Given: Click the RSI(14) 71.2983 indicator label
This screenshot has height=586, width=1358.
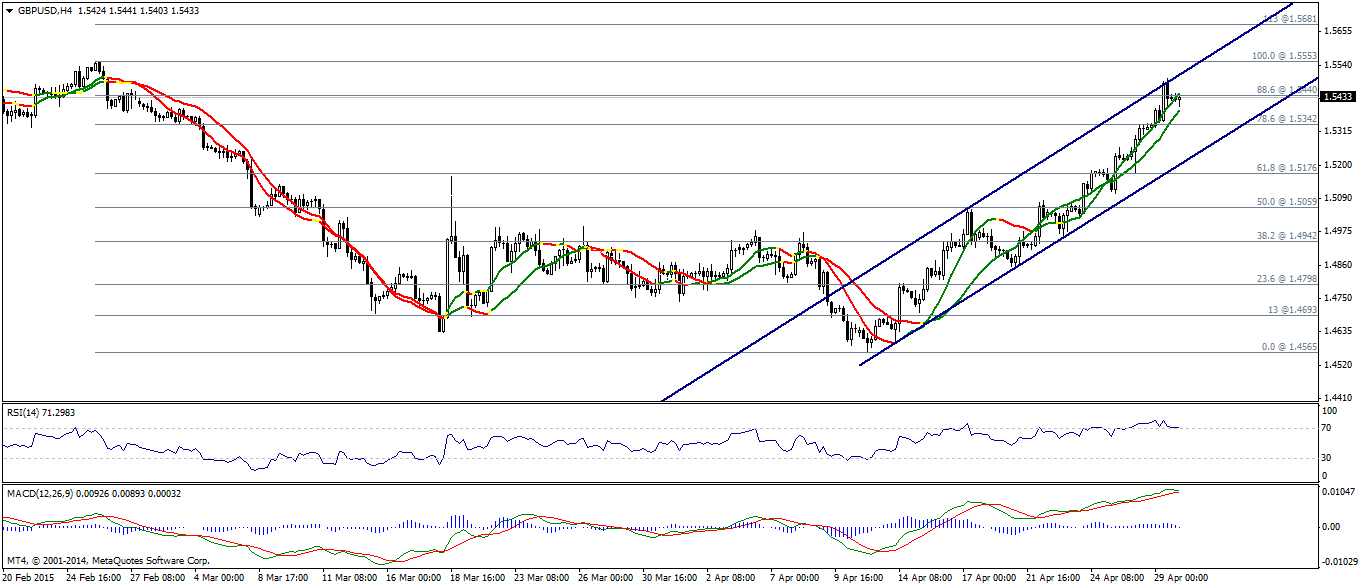Looking at the screenshot, I should 41,411.
